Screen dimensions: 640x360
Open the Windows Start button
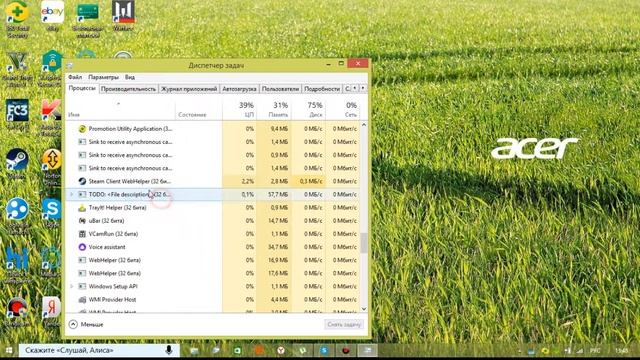point(9,350)
